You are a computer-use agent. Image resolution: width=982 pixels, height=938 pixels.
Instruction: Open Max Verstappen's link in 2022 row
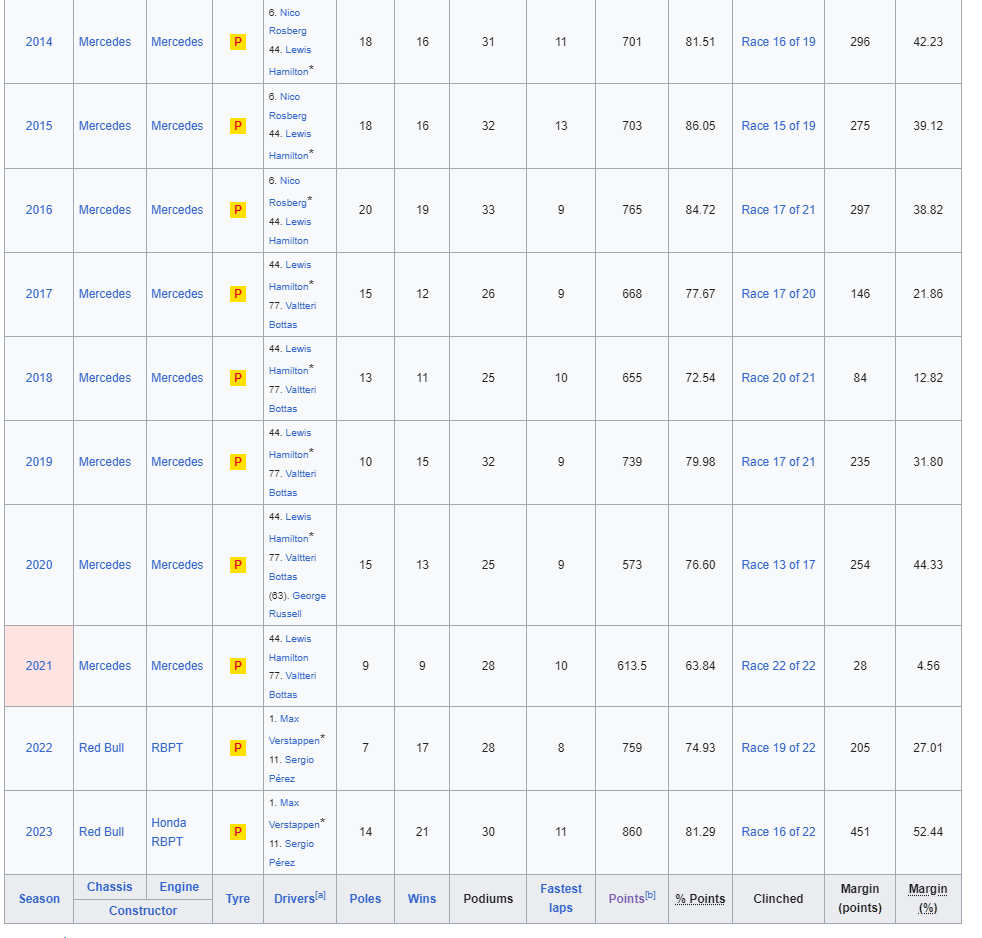[294, 729]
